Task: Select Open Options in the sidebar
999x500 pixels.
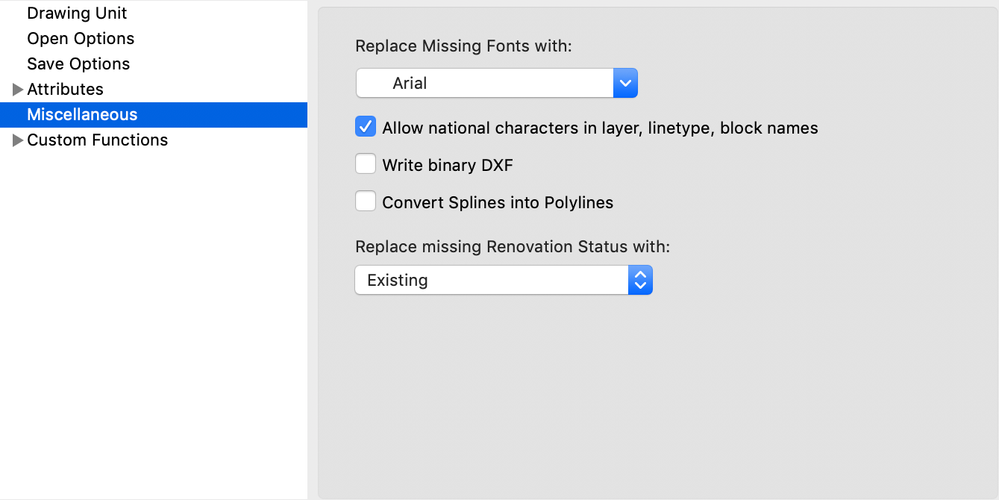Action: click(x=80, y=38)
